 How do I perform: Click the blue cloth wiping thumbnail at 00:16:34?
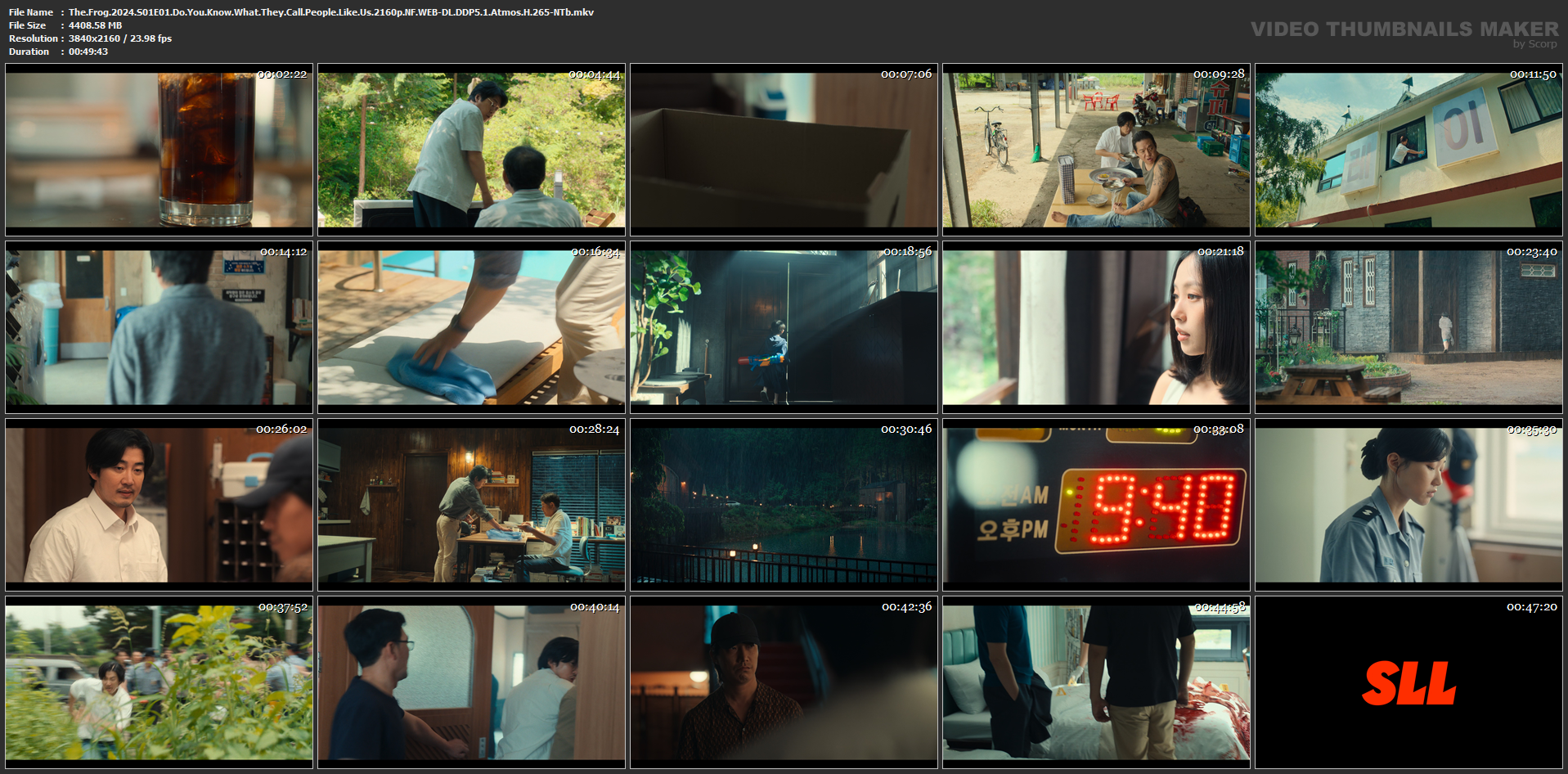[471, 327]
